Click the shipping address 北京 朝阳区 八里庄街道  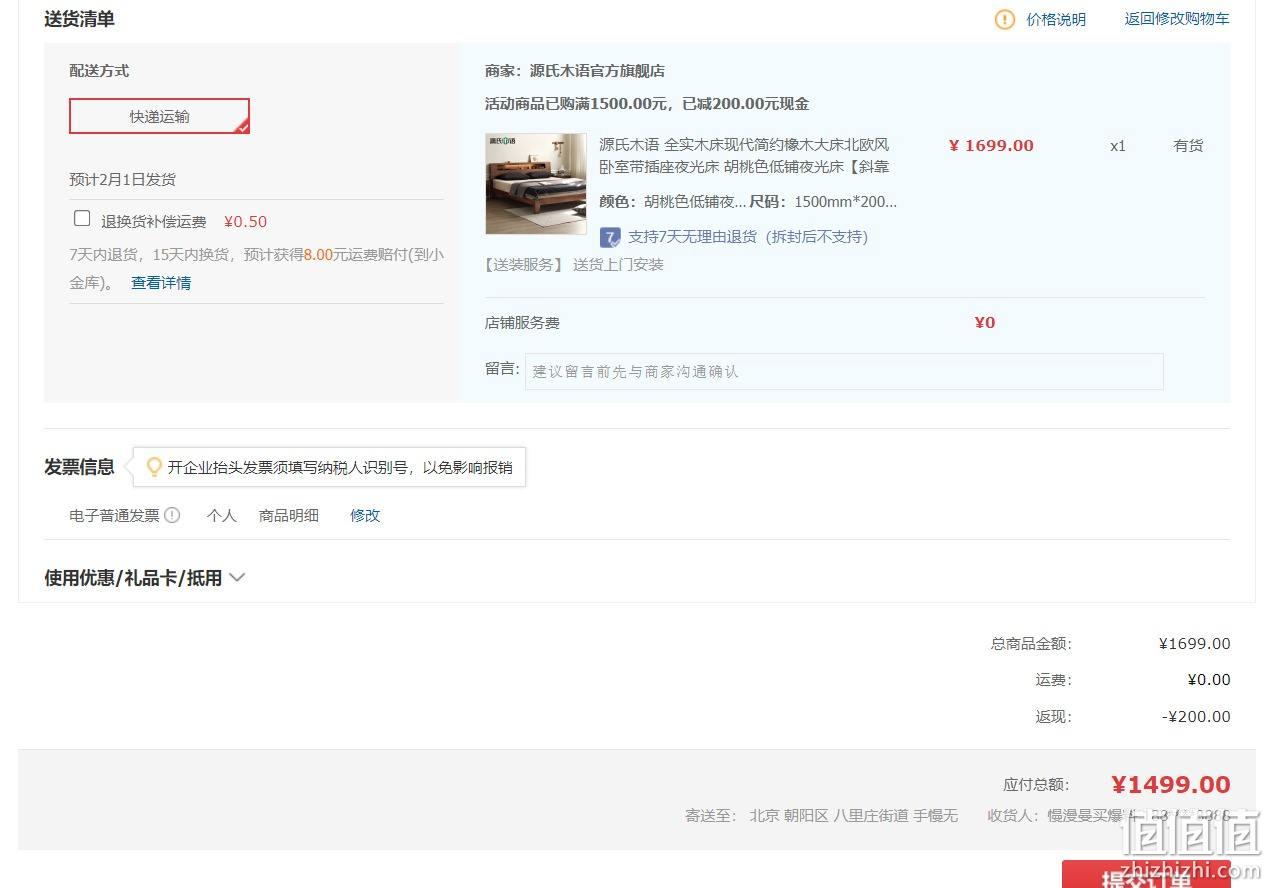(829, 816)
